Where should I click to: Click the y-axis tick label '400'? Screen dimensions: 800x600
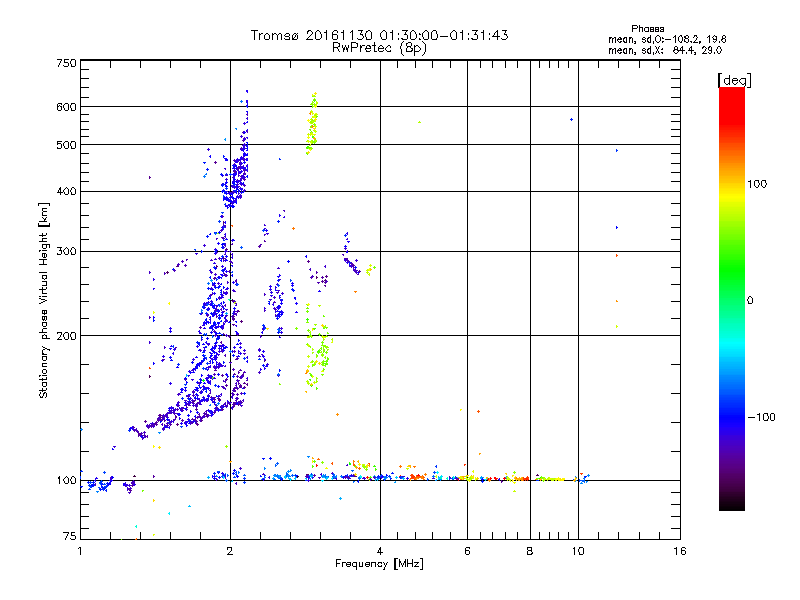coord(66,191)
